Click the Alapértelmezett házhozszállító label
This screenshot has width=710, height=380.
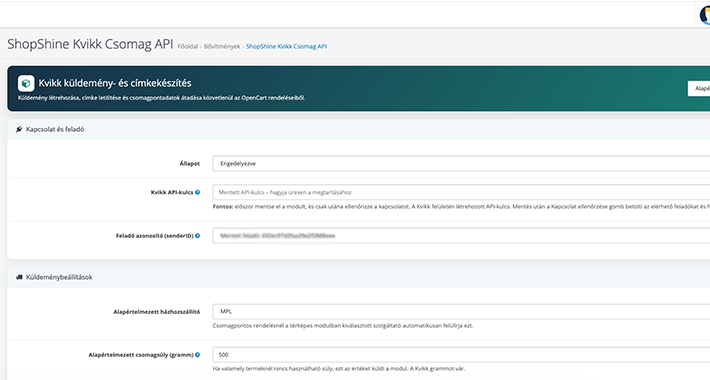click(157, 312)
